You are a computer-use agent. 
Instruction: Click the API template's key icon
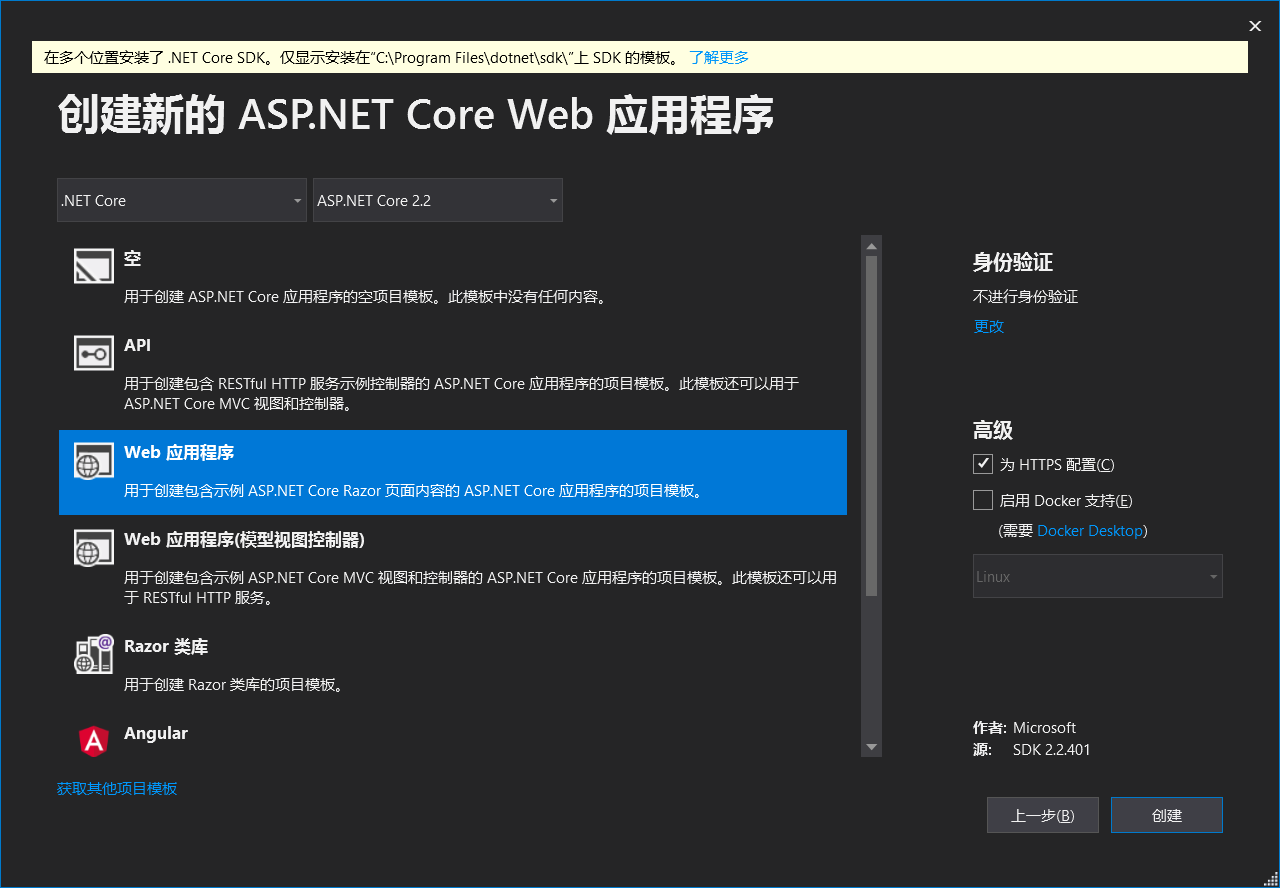[x=93, y=353]
